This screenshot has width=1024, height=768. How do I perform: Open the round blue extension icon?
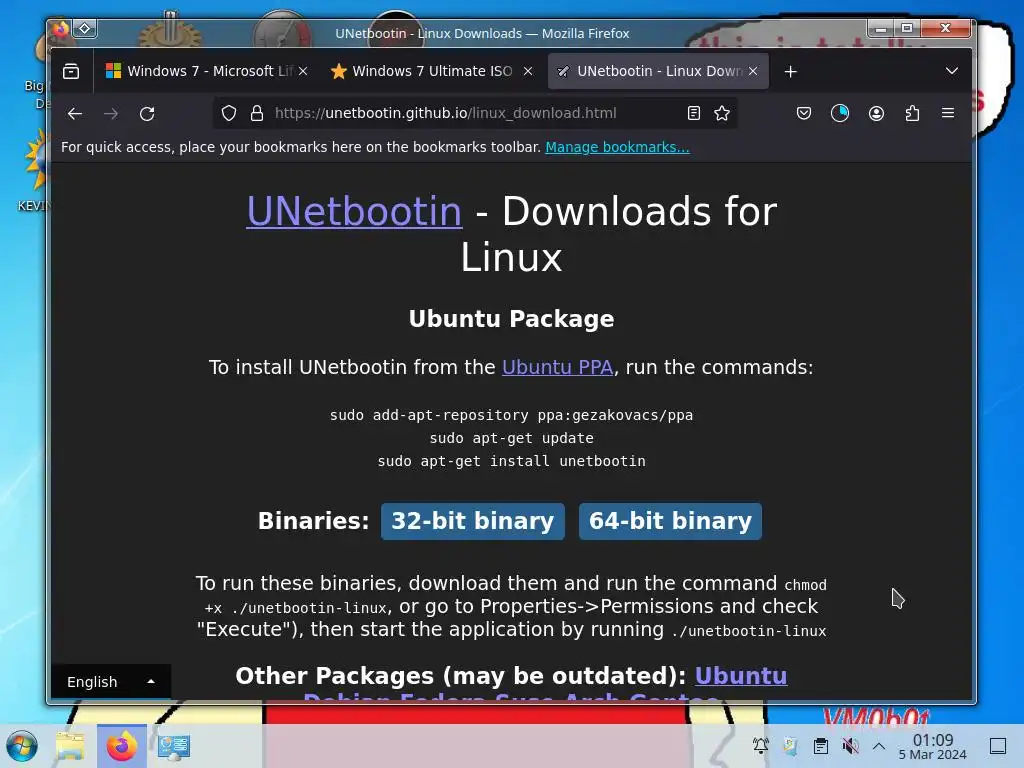[840, 113]
